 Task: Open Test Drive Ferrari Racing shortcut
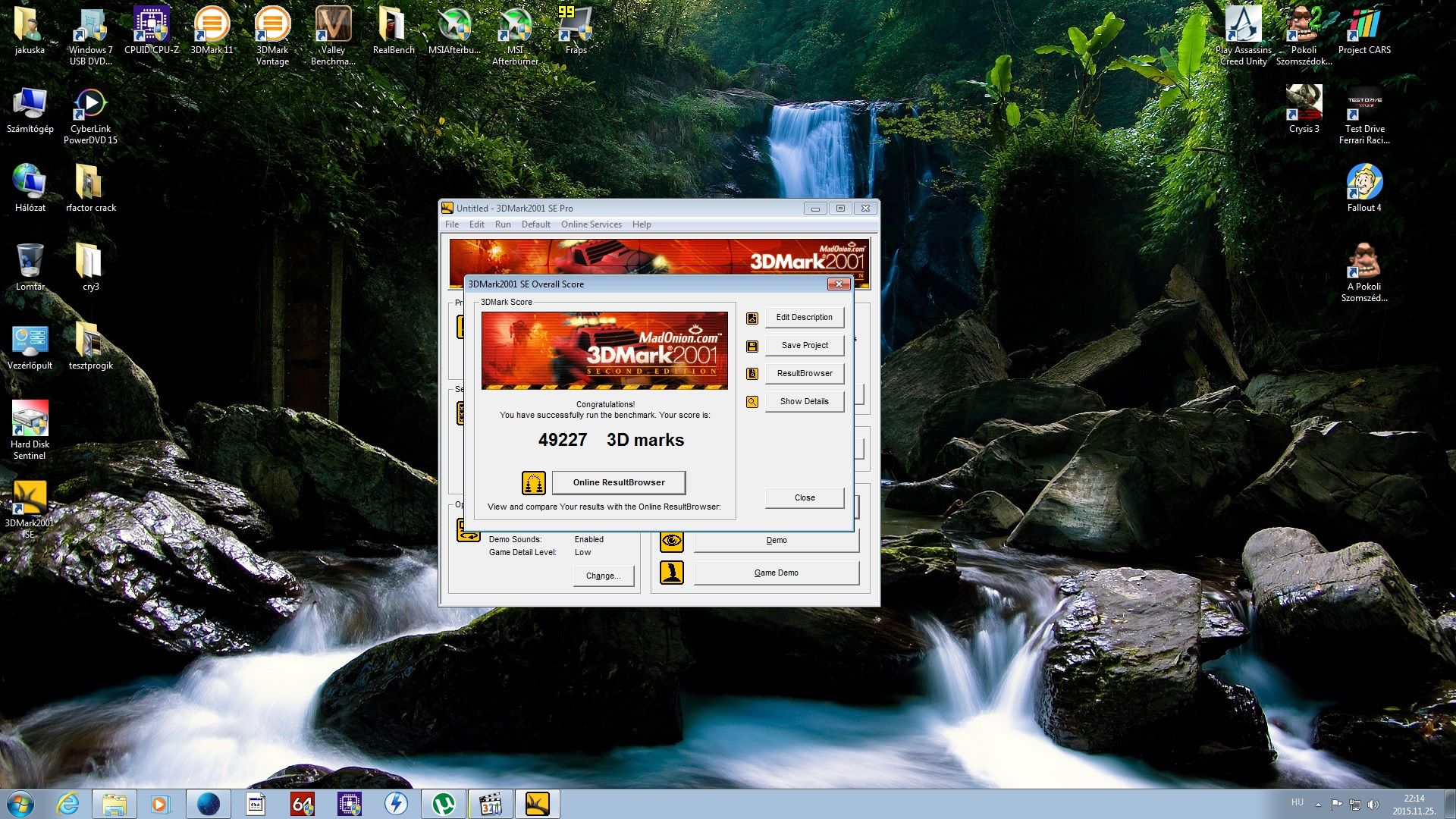[x=1364, y=115]
